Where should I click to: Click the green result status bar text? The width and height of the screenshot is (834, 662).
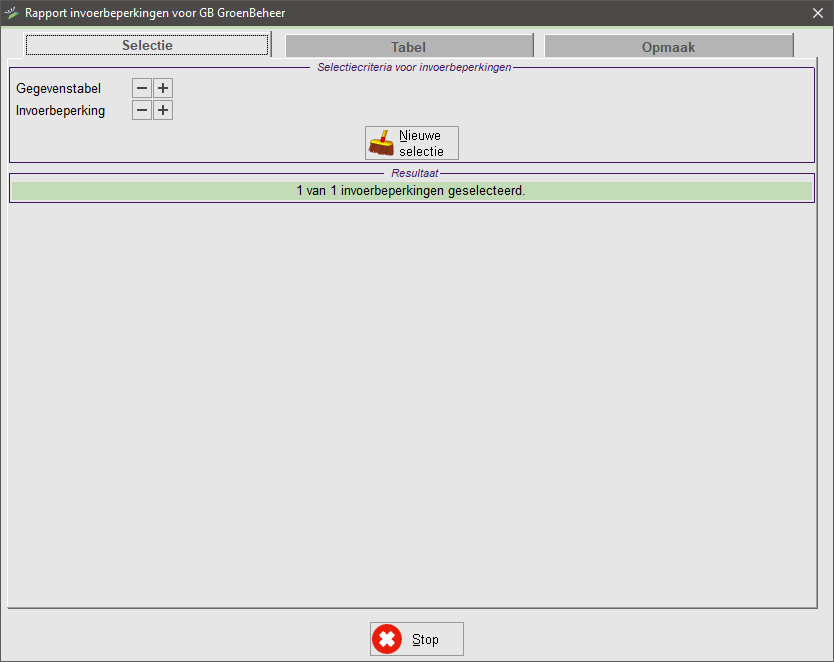[x=411, y=191]
